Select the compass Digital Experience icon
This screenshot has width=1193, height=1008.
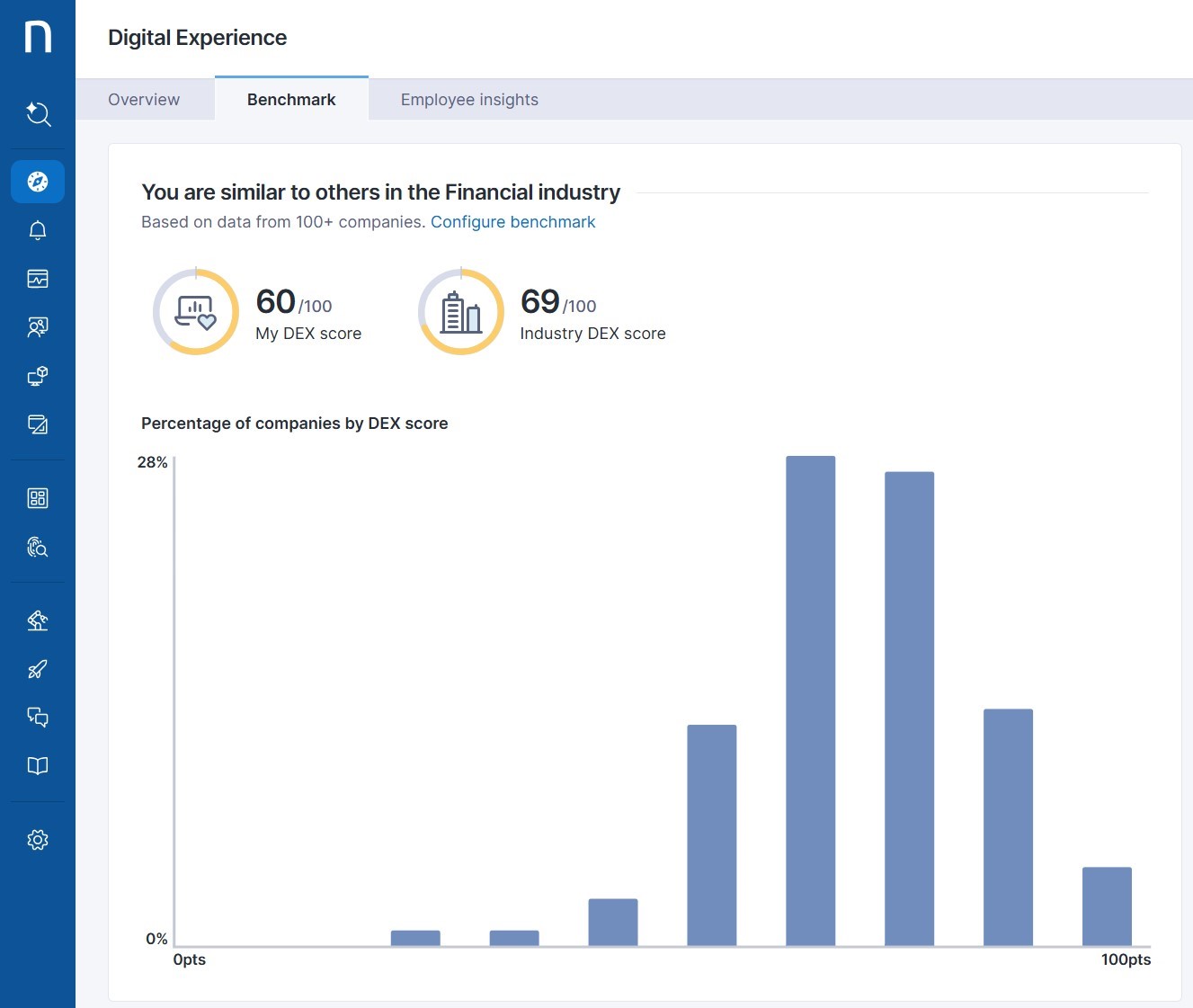[x=38, y=182]
